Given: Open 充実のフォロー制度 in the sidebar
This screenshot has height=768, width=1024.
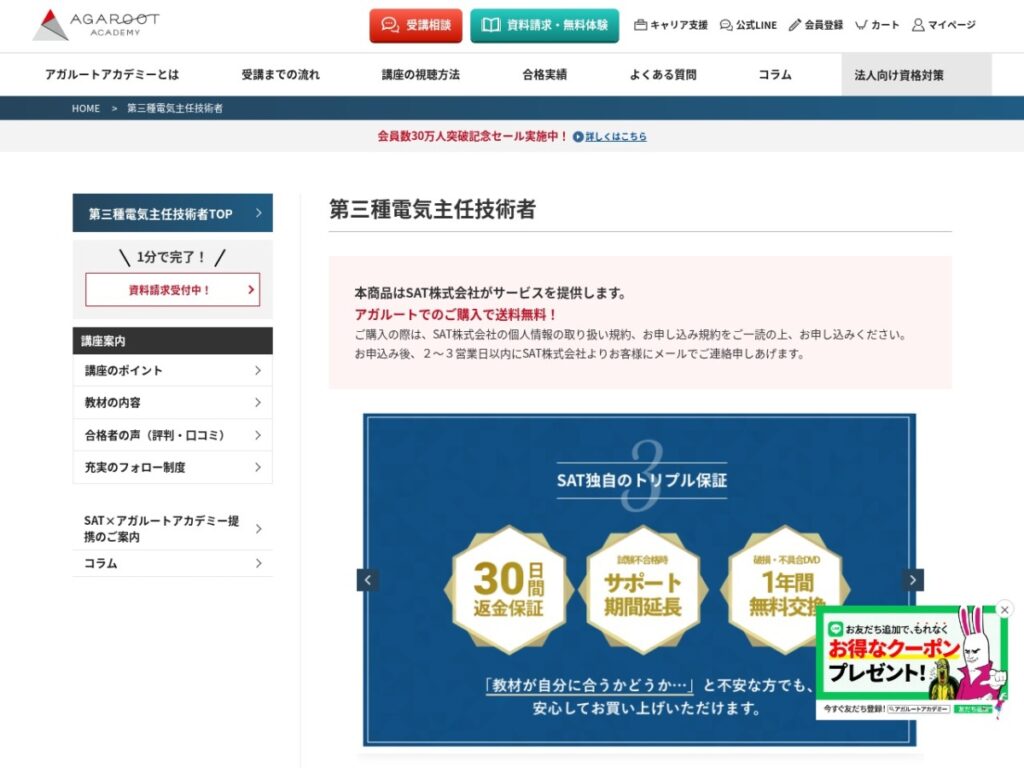Looking at the screenshot, I should tap(172, 467).
